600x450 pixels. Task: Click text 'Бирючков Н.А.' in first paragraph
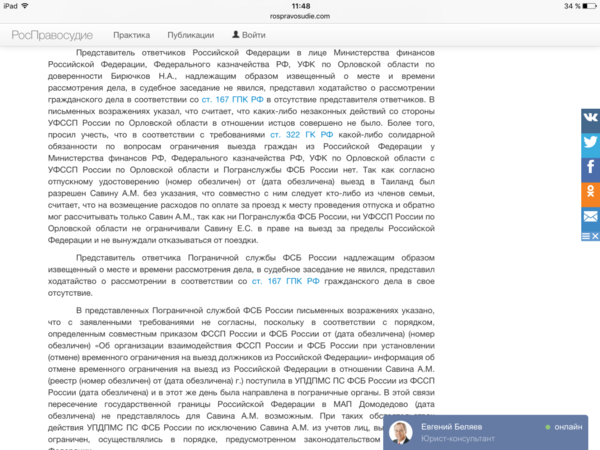tap(144, 76)
